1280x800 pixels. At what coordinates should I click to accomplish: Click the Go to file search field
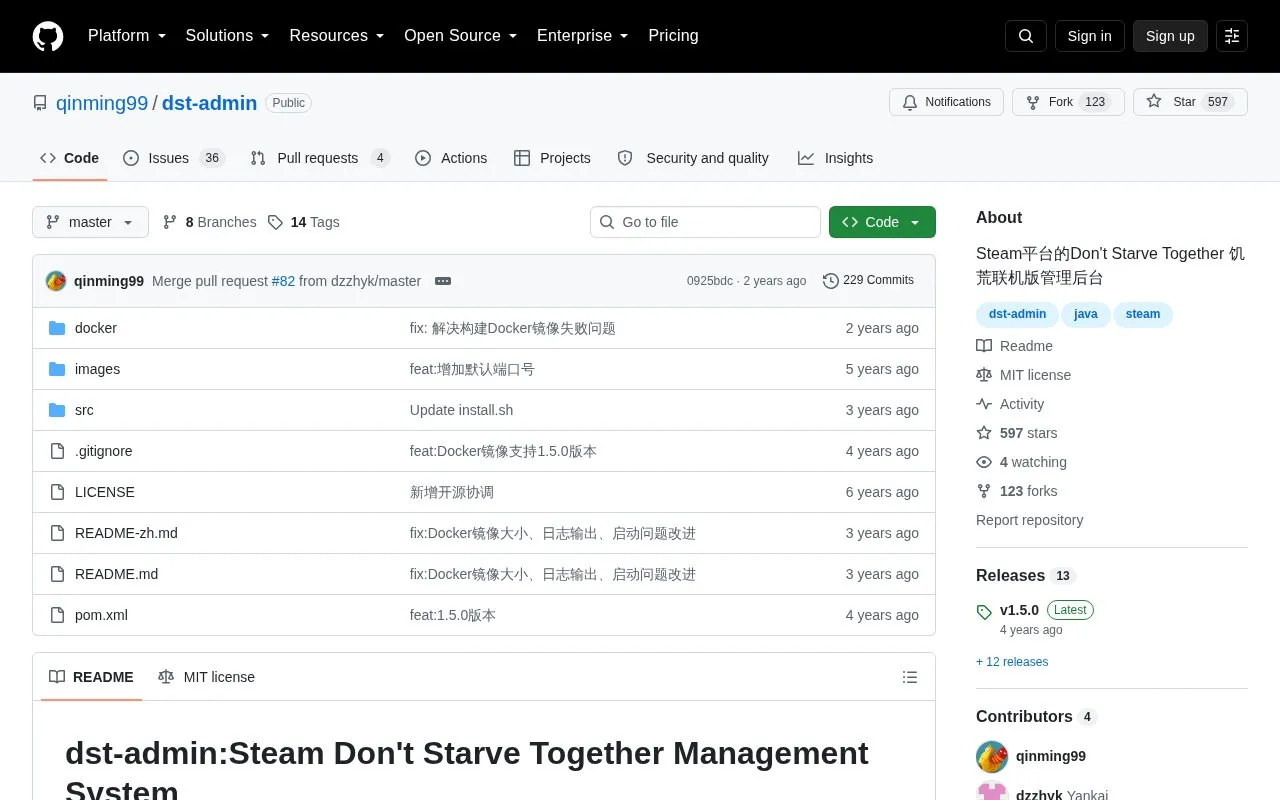point(705,222)
